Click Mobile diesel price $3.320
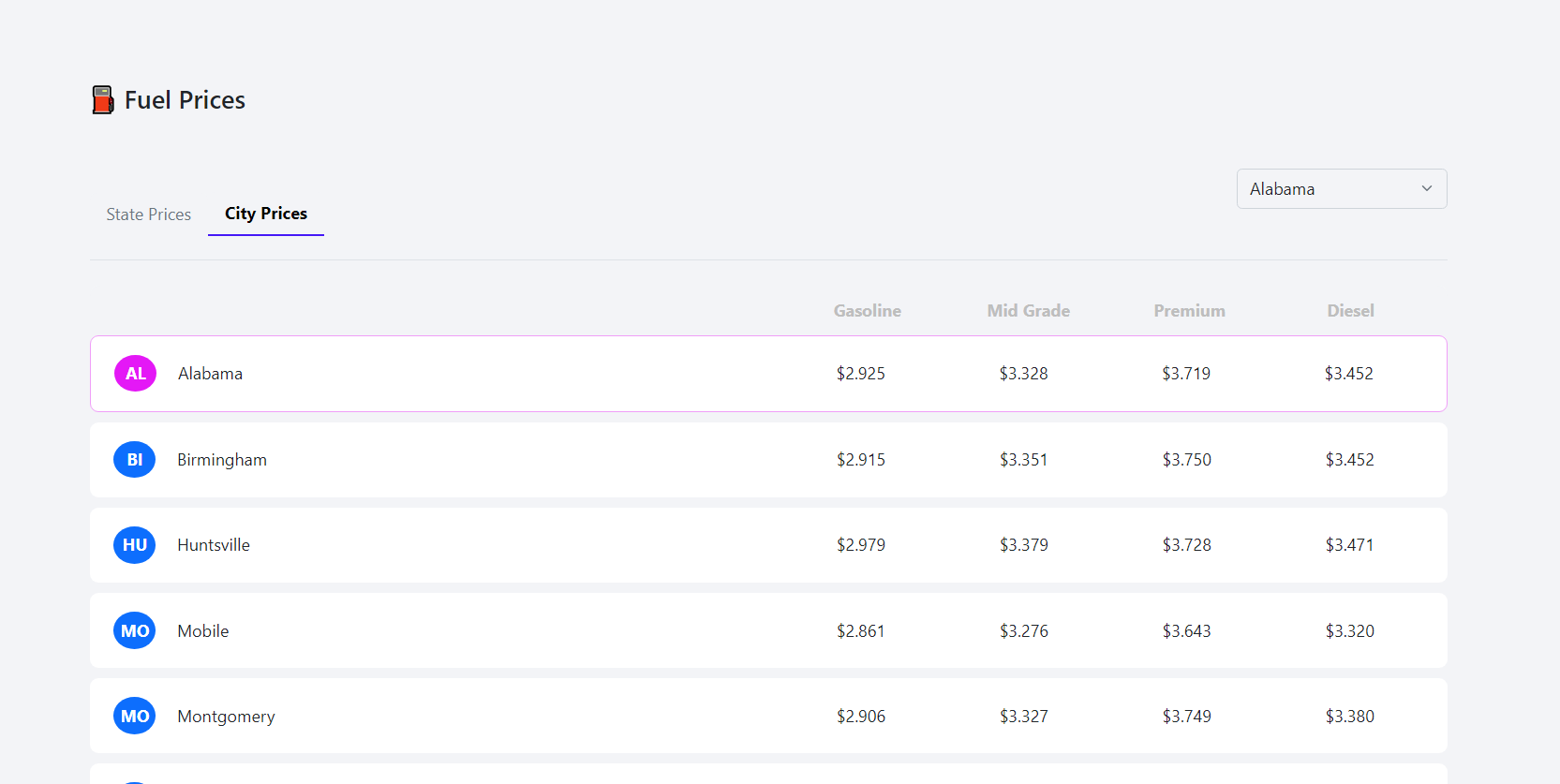The height and width of the screenshot is (784, 1560). [x=1350, y=631]
